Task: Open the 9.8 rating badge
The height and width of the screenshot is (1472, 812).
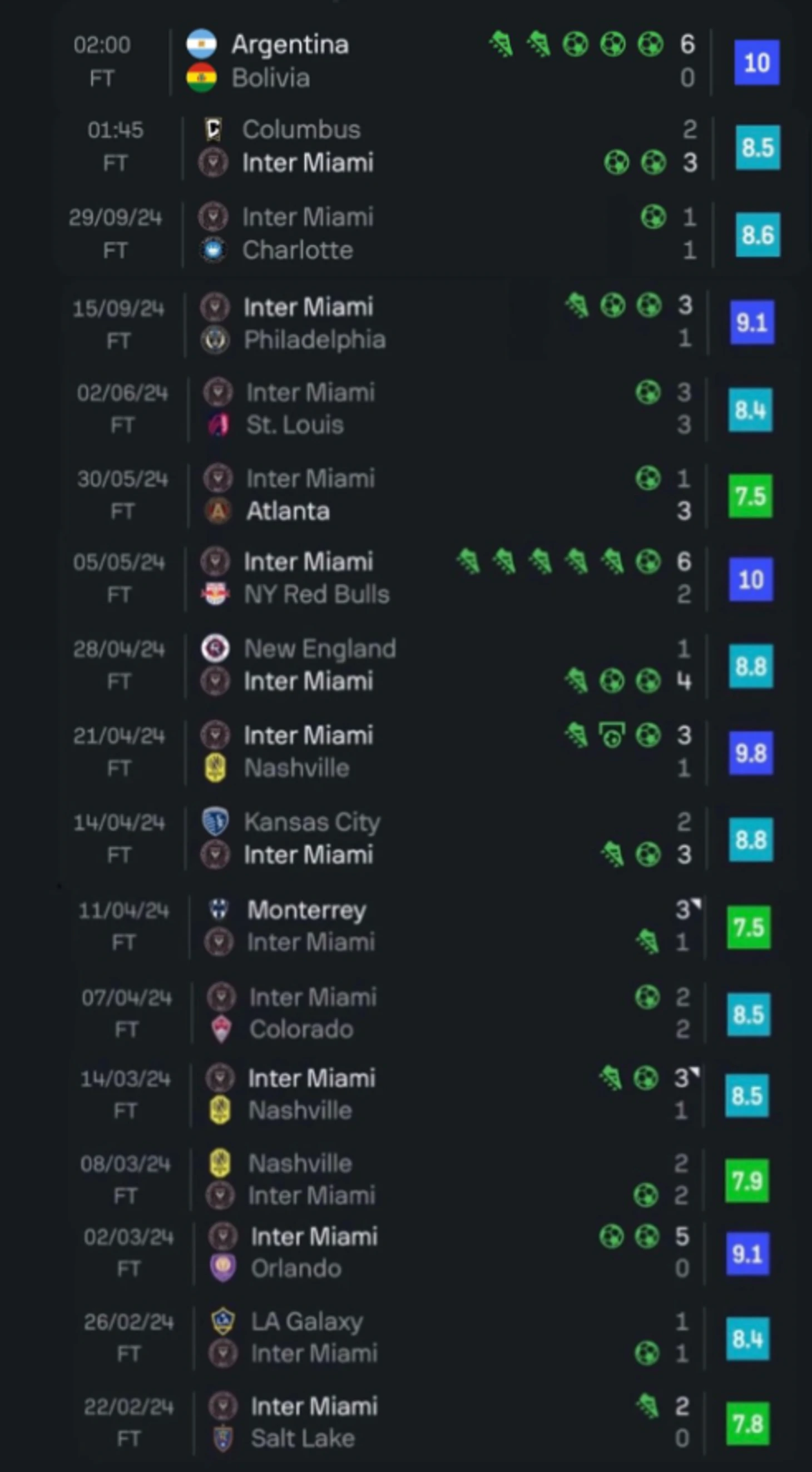Action: (x=750, y=753)
